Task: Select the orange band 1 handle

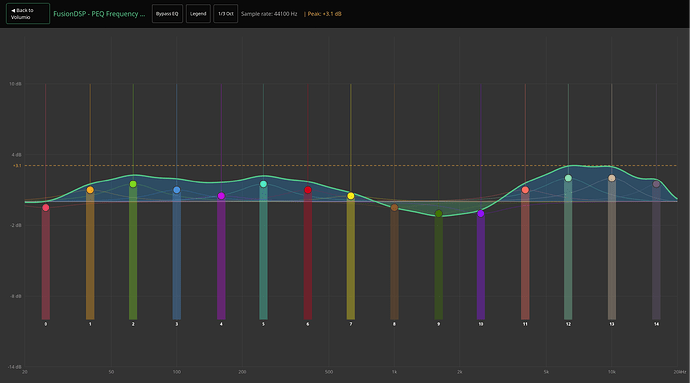Action: pyautogui.click(x=90, y=190)
